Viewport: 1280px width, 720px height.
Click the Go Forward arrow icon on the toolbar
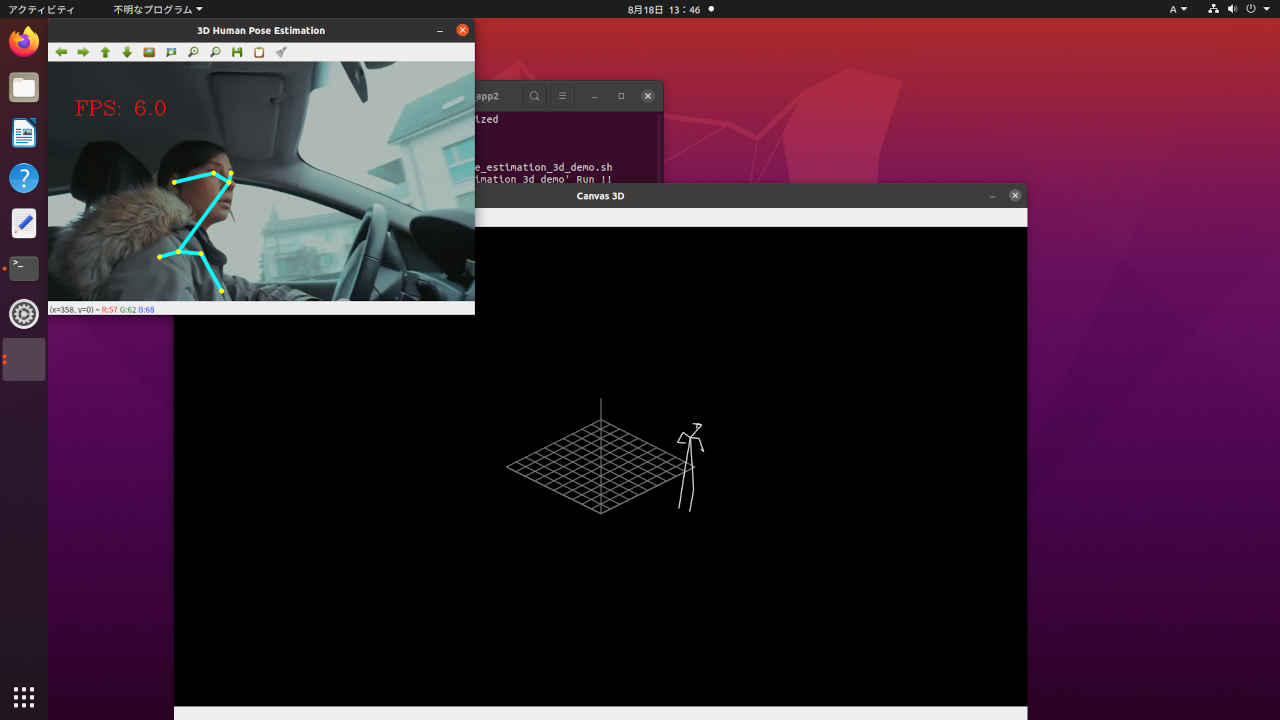tap(84, 52)
